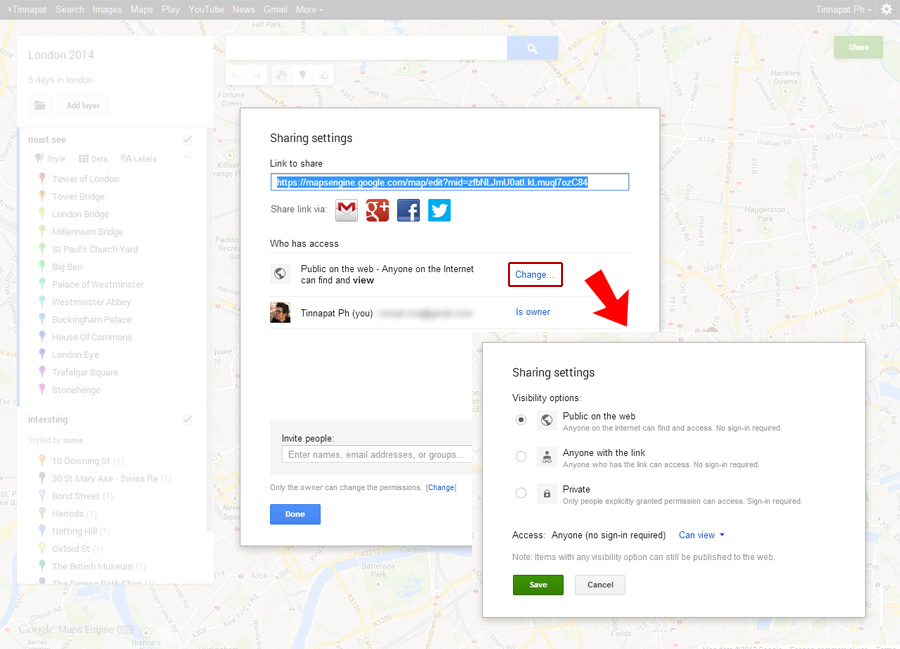
Task: Click the London 2014 map title
Action: point(61,55)
